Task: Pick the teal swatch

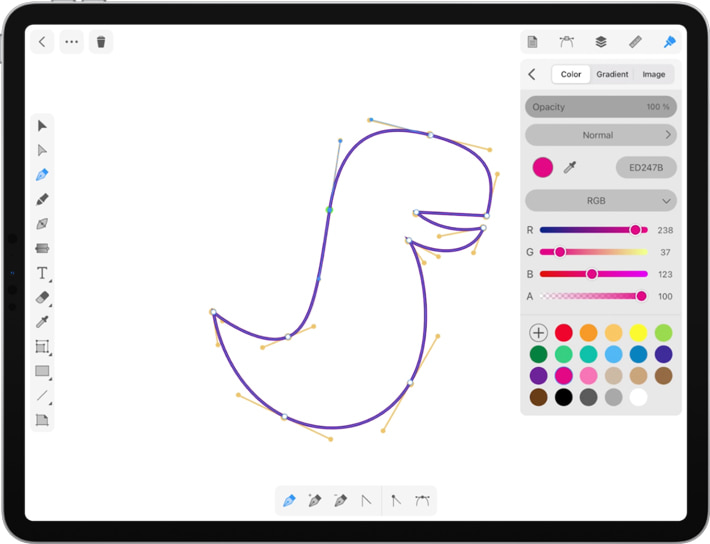Action: 588,354
